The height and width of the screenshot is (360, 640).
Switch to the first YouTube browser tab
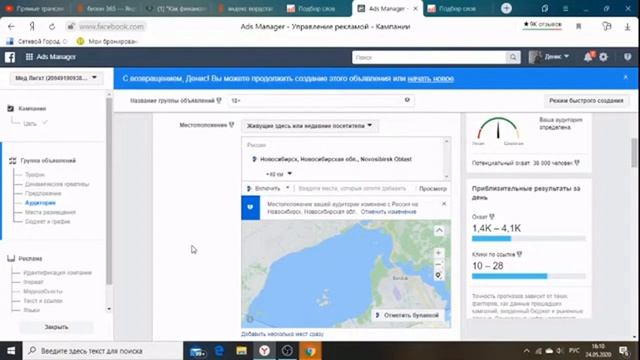point(35,9)
